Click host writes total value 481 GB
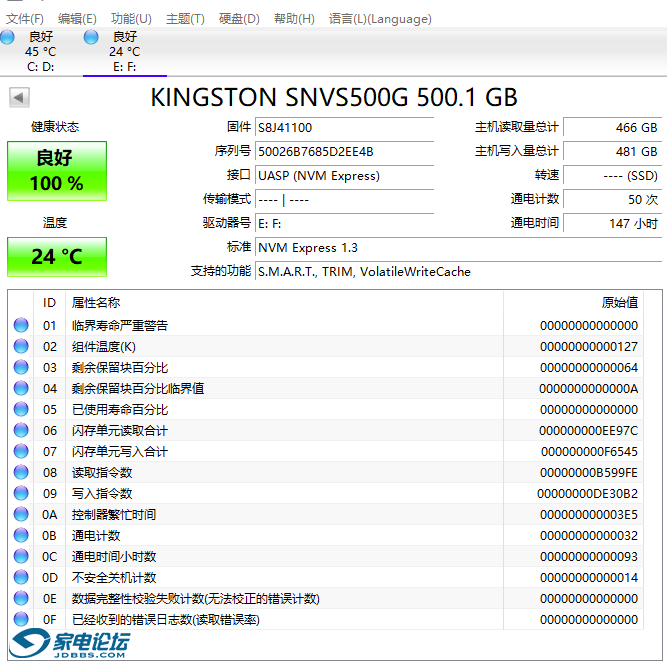The width and height of the screenshot is (667, 669). [612, 151]
